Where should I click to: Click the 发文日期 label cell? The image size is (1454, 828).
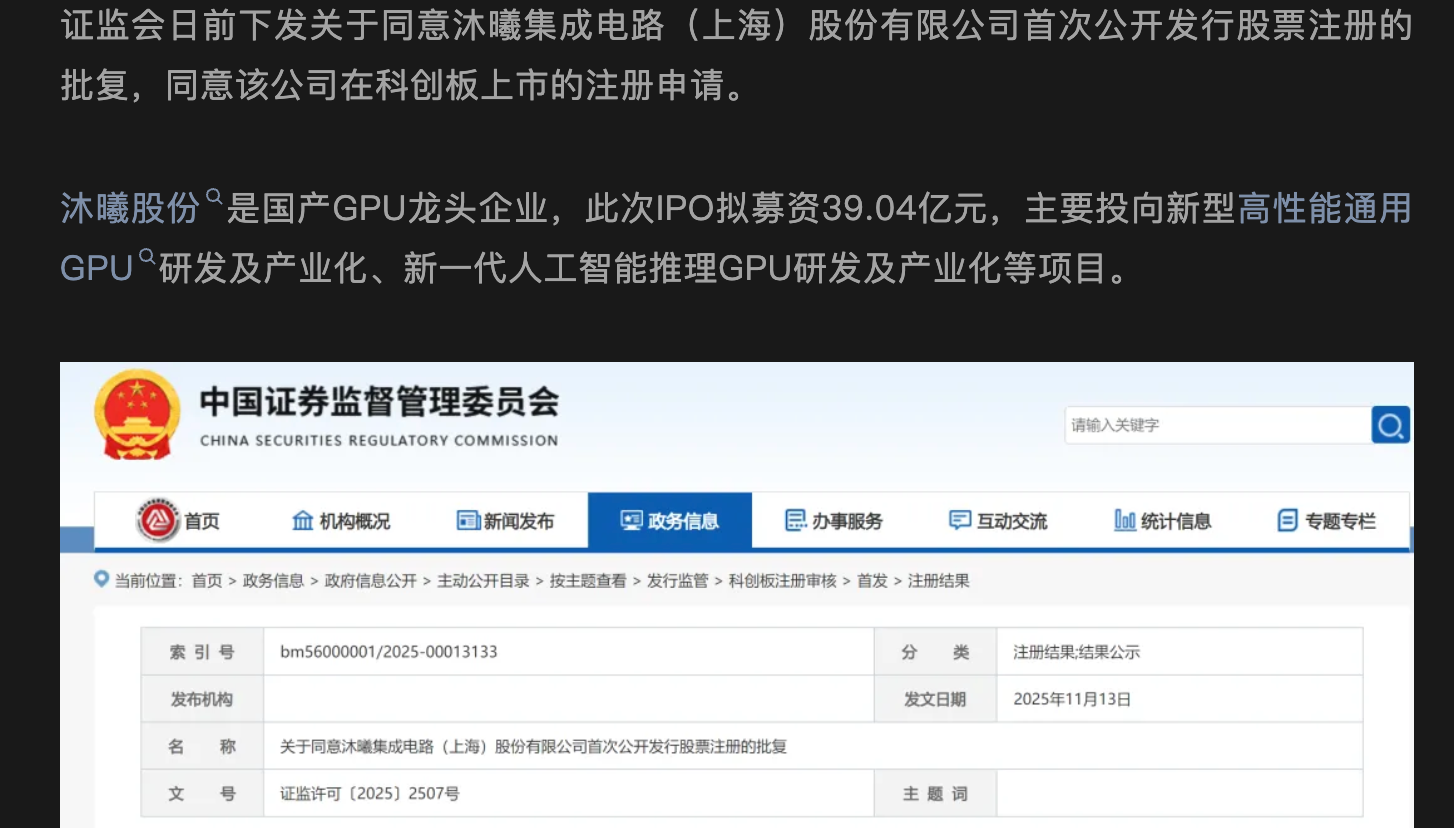click(x=936, y=699)
